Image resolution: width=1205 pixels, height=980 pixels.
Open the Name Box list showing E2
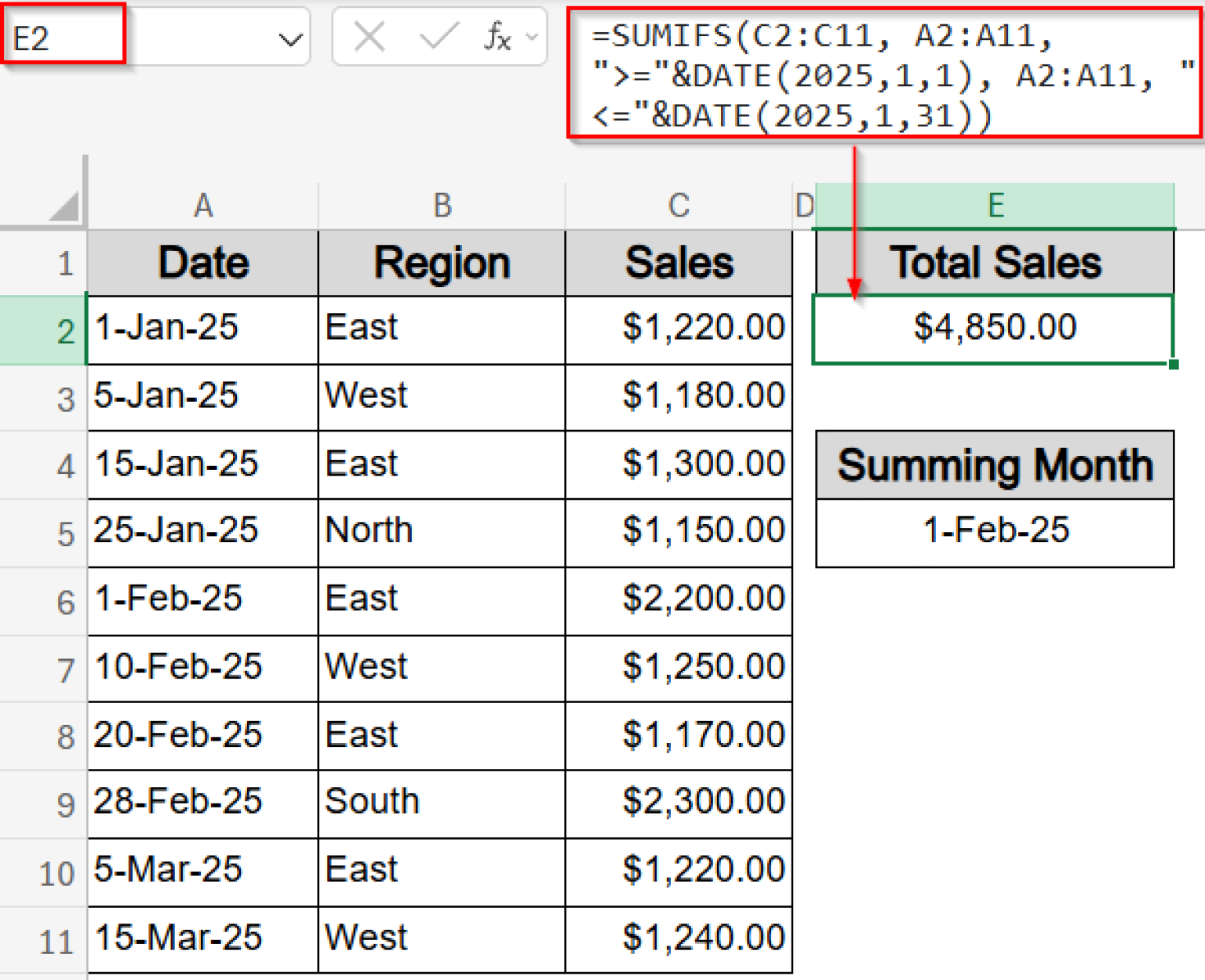[63, 35]
